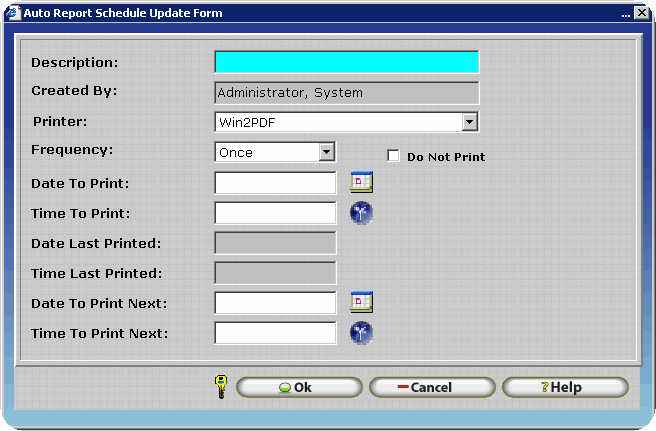
Task: Open clock picker for Time To Print
Action: pyautogui.click(x=361, y=213)
